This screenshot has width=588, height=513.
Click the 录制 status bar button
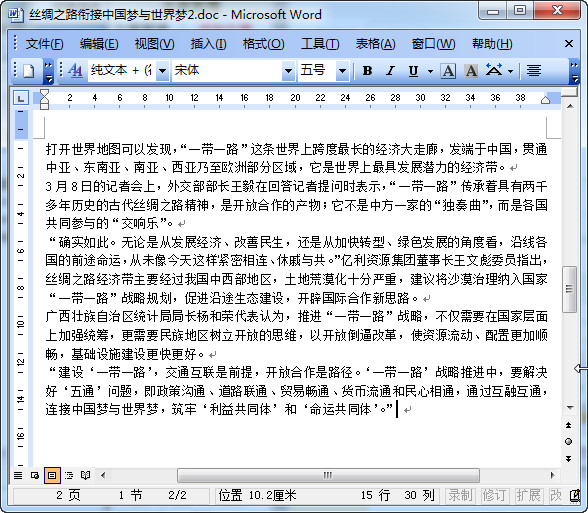click(460, 496)
